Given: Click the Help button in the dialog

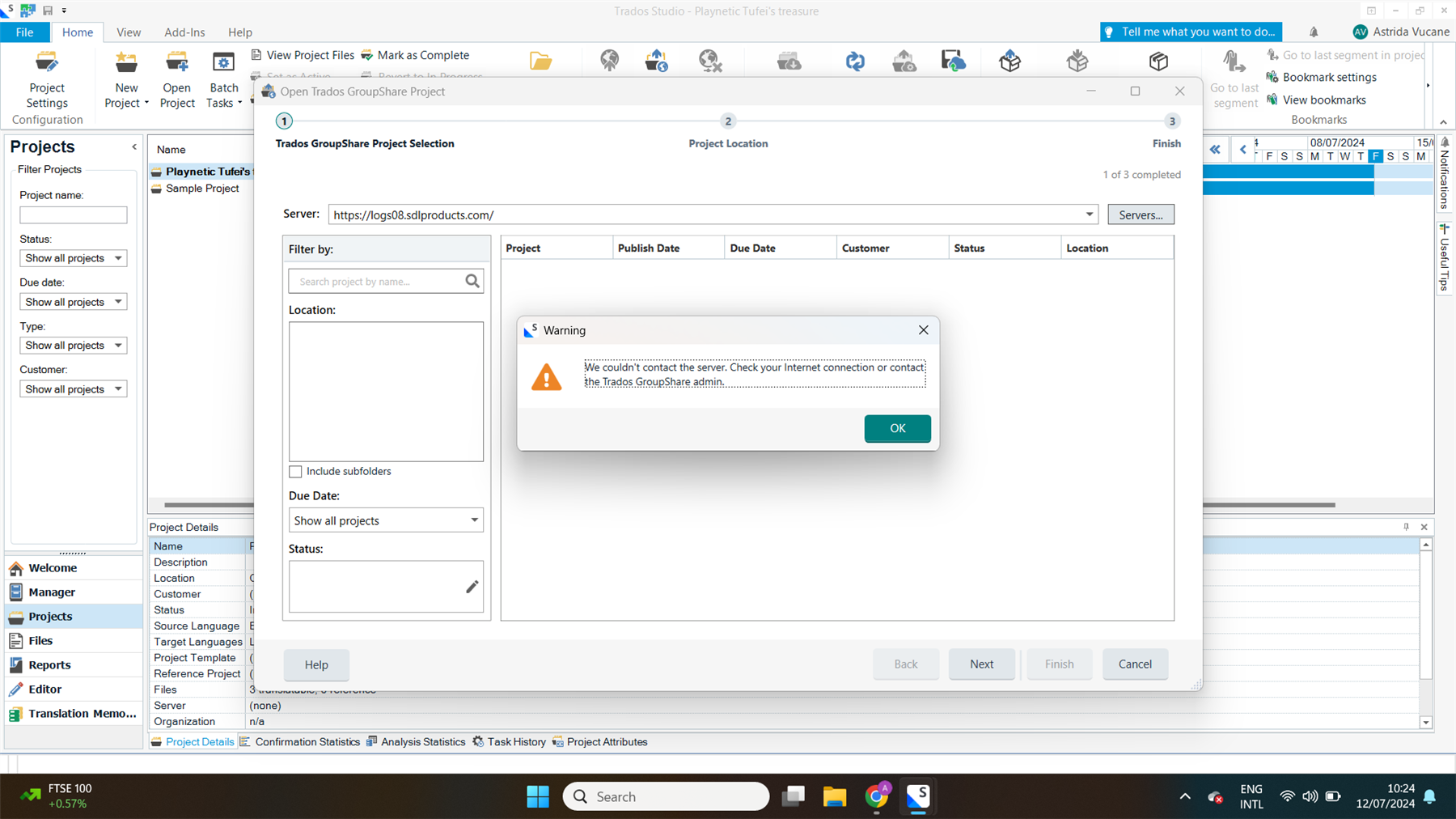Looking at the screenshot, I should tap(316, 665).
